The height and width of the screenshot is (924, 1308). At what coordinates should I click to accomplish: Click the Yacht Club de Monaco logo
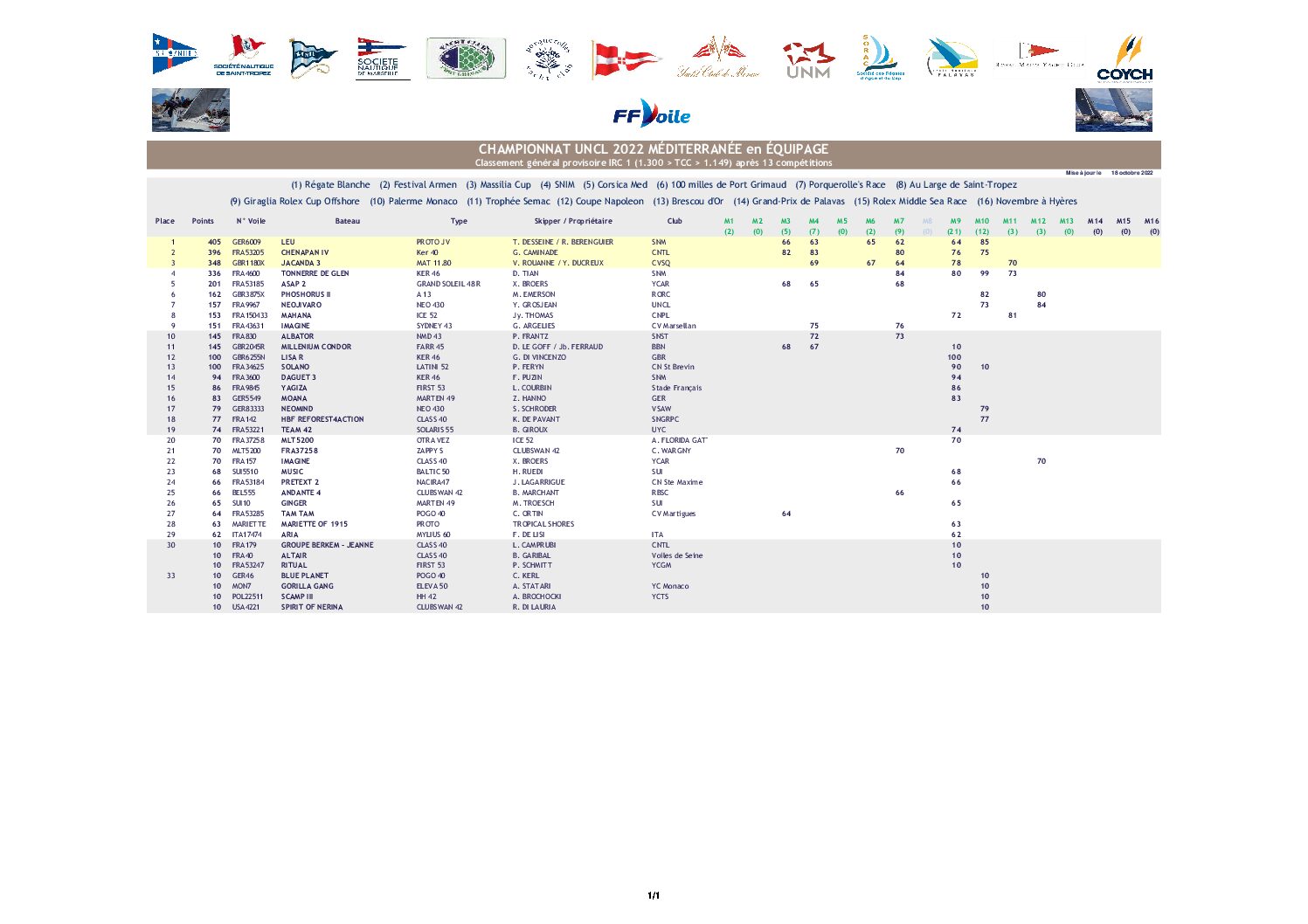[718, 58]
